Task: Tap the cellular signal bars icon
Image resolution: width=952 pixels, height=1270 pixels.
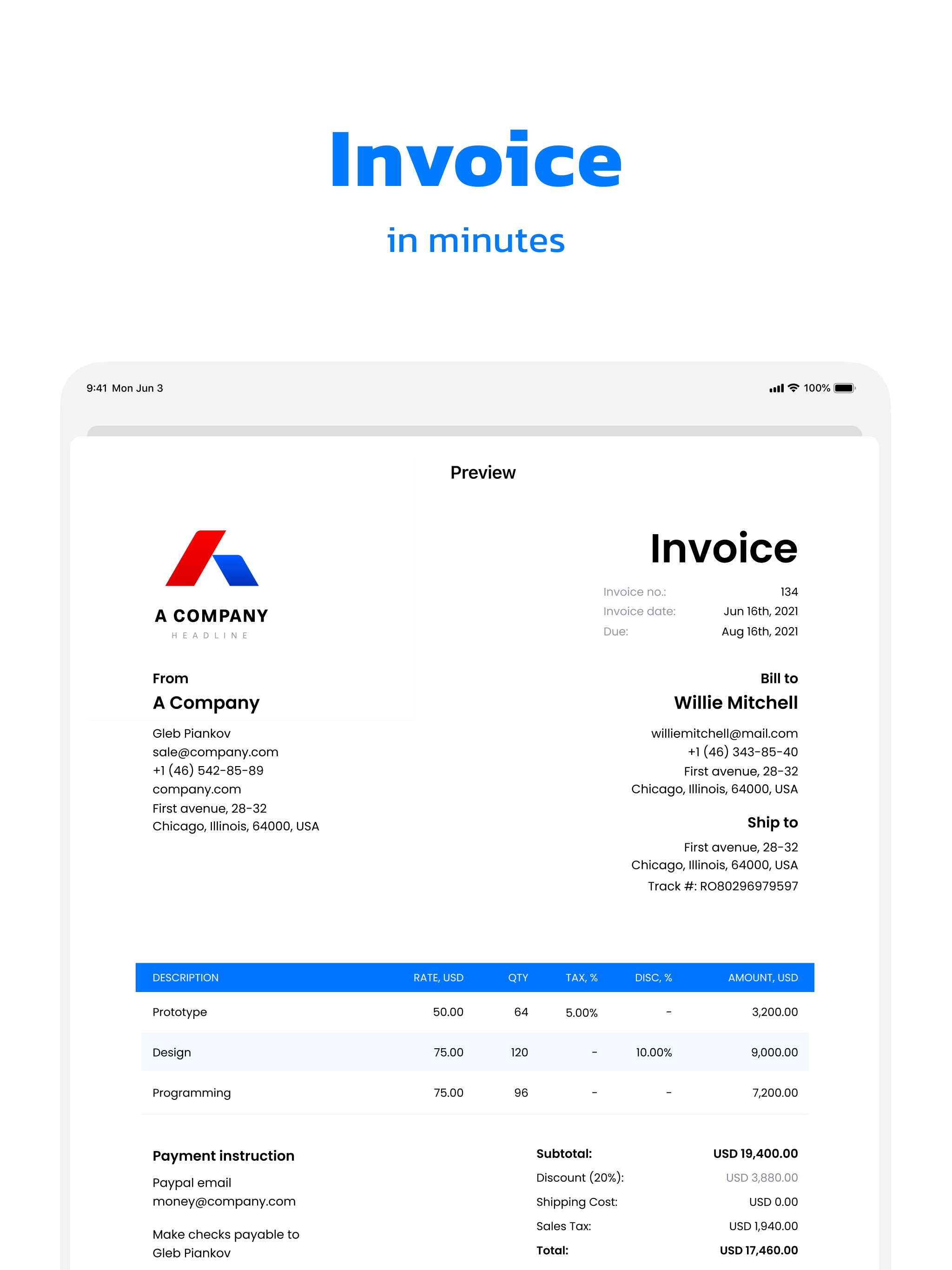Action: 776,389
